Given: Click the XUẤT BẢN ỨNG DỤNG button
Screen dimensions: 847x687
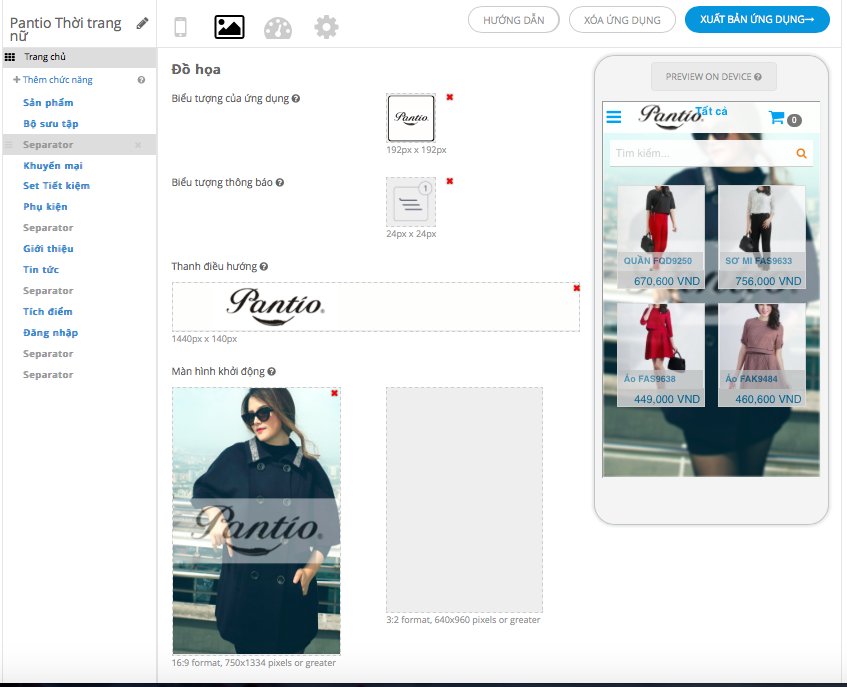Looking at the screenshot, I should tap(757, 19).
